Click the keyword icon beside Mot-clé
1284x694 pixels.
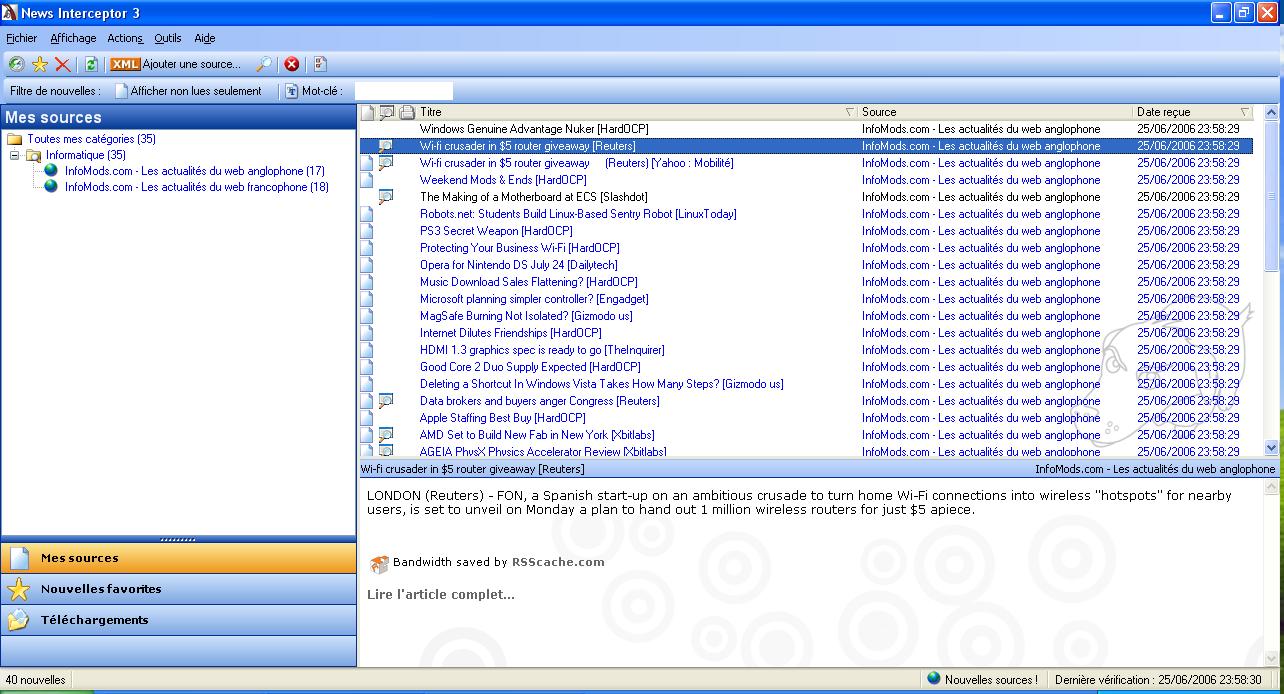point(292,91)
